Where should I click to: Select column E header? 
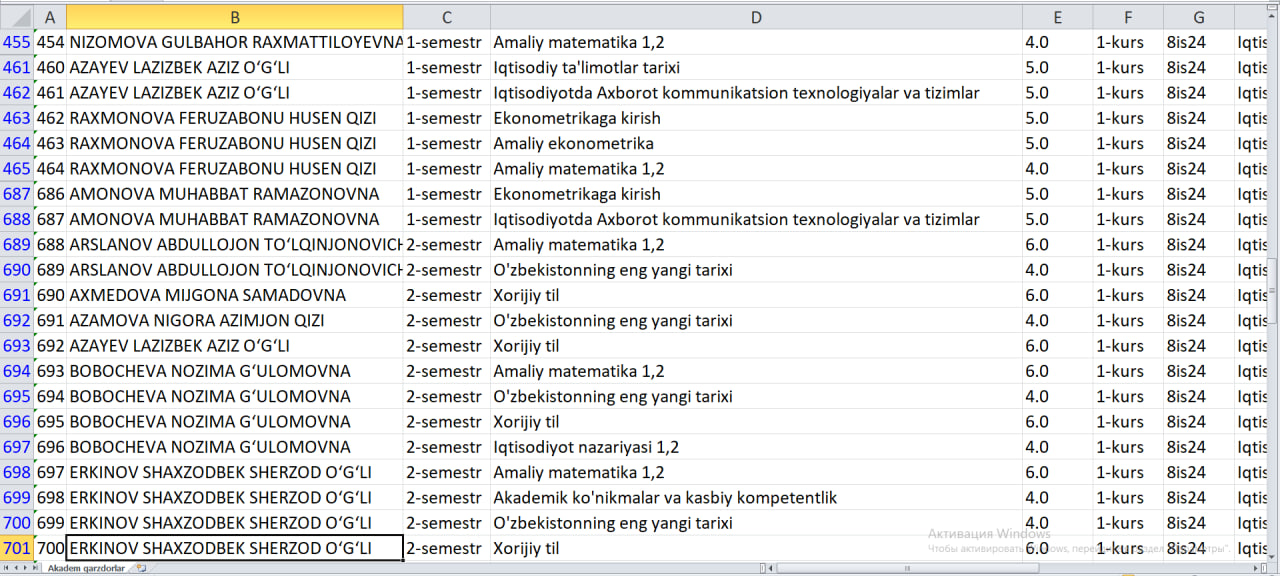pos(1057,17)
